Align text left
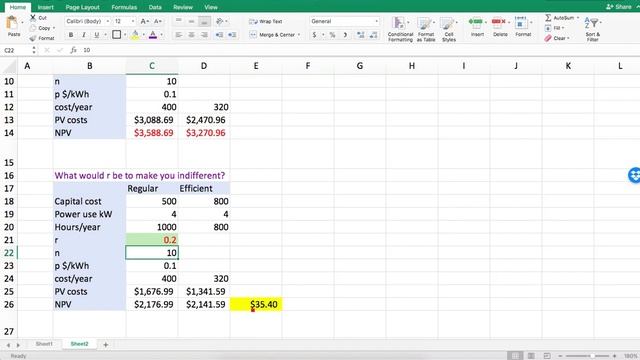This screenshot has width=640, height=360. [x=178, y=35]
